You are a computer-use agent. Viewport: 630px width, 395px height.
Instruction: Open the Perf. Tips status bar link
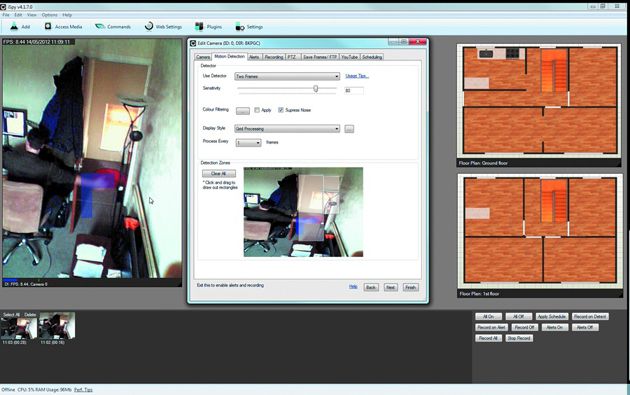click(83, 390)
